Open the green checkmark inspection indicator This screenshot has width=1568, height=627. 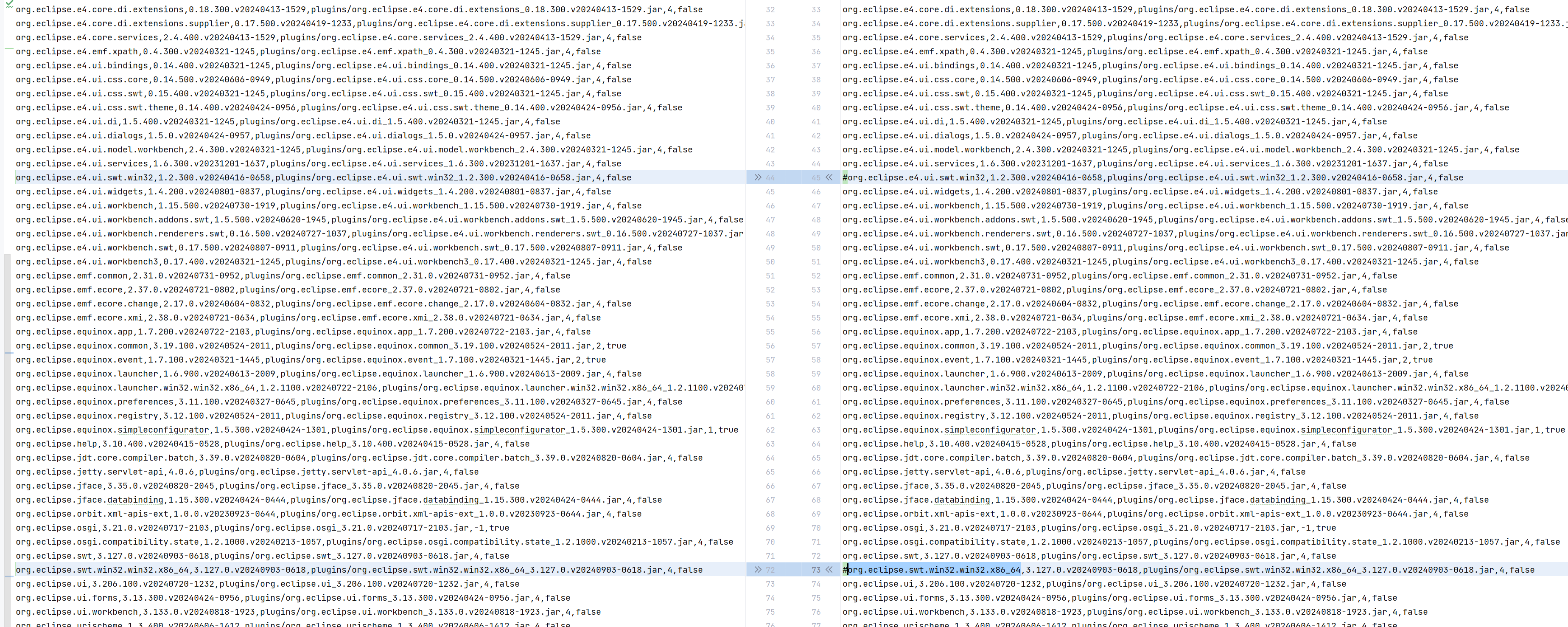point(9,3)
